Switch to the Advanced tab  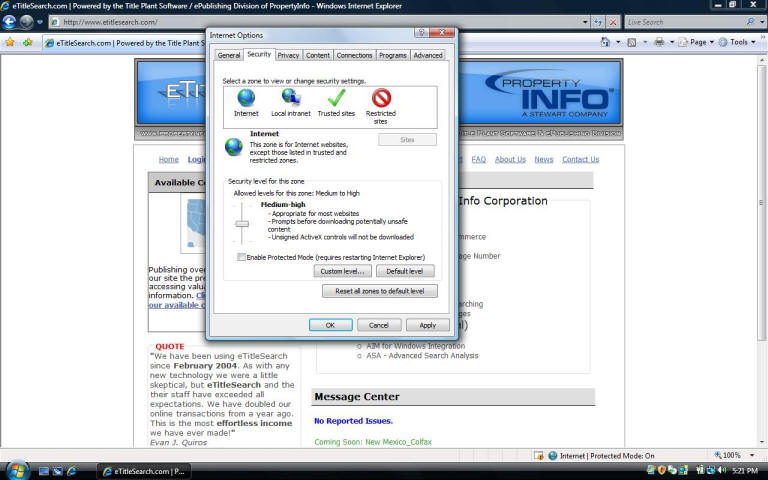click(428, 55)
